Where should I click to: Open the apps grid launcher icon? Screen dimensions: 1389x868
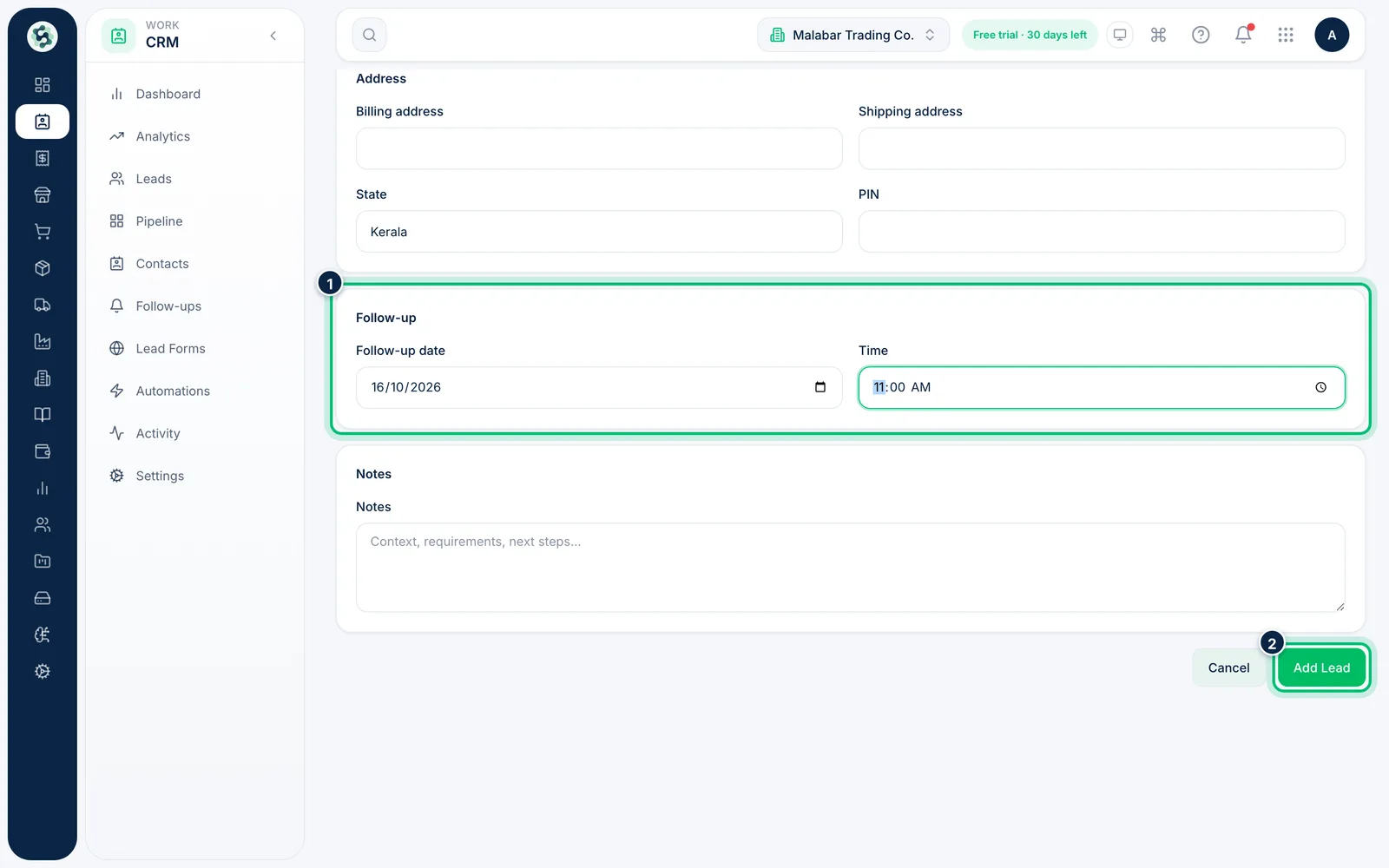pyautogui.click(x=1286, y=35)
